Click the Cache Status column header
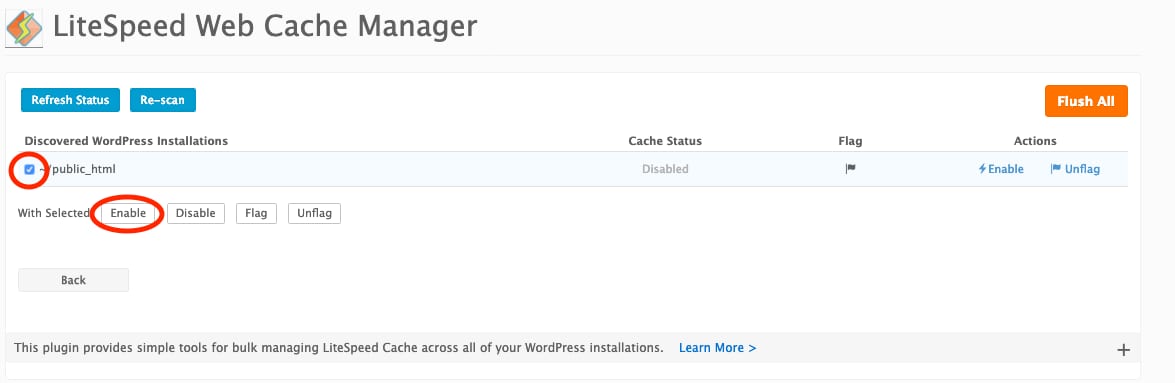The width and height of the screenshot is (1175, 383). click(x=665, y=141)
